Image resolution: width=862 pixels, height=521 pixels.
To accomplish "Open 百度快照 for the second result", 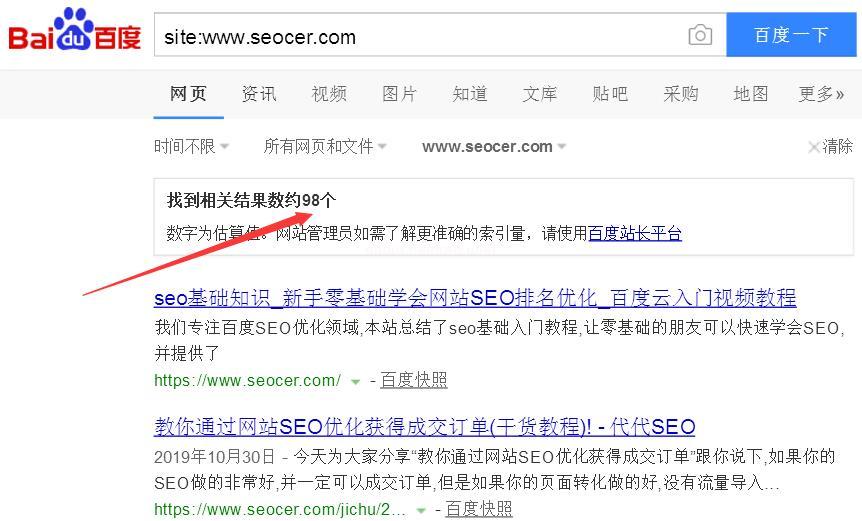I will [x=479, y=509].
